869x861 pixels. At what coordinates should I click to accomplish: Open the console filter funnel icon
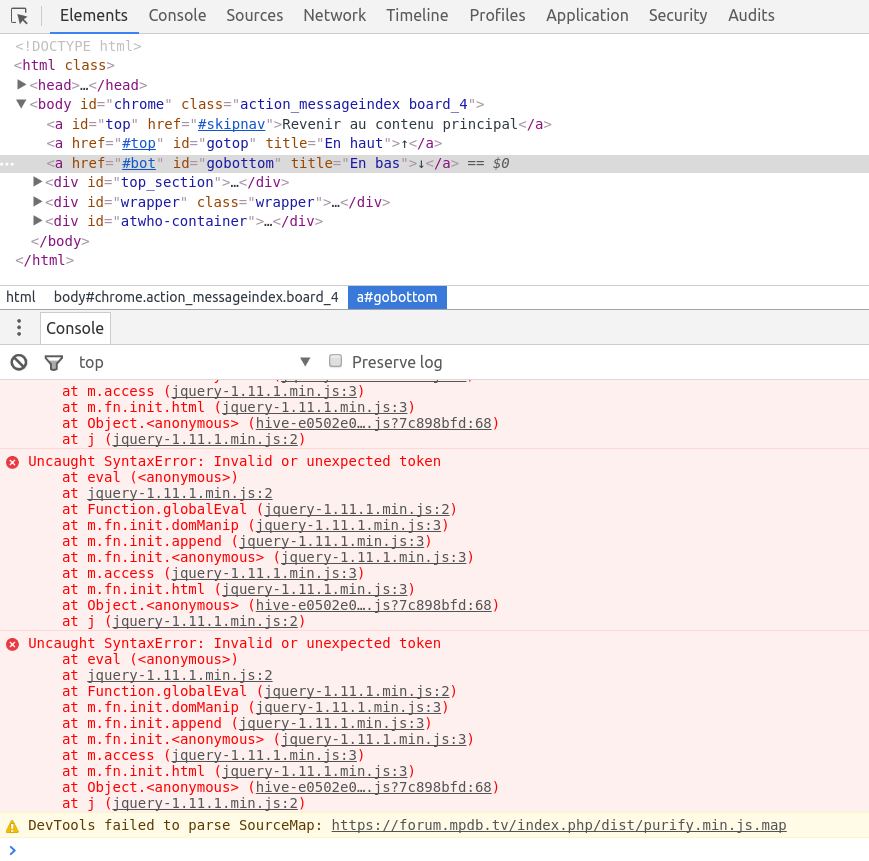click(x=53, y=362)
